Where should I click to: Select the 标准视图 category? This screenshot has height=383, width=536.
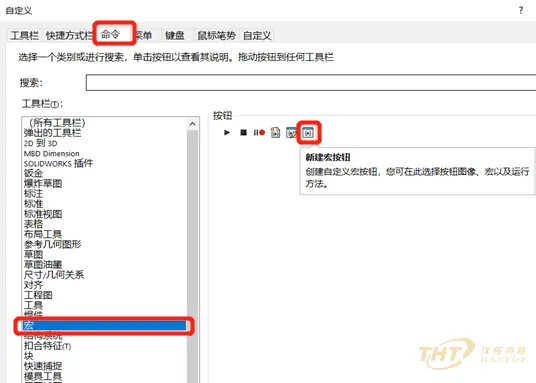pyautogui.click(x=43, y=214)
